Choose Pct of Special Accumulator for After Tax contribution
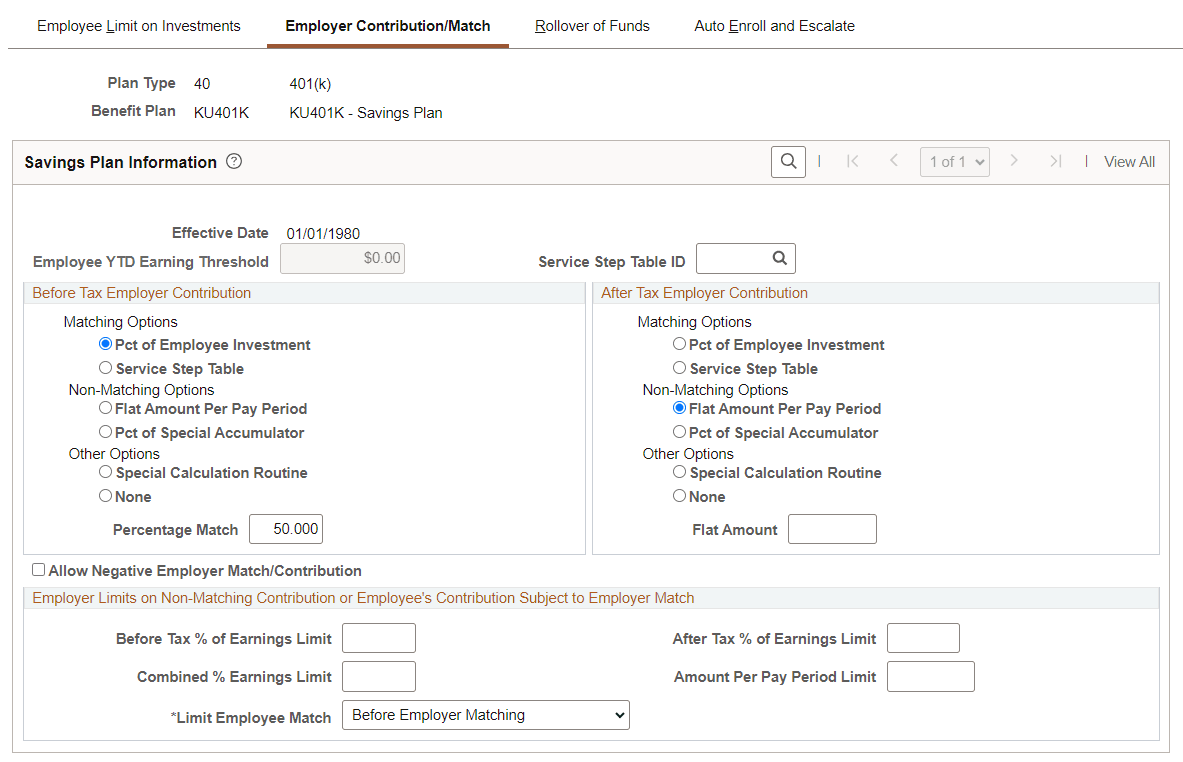 click(679, 432)
